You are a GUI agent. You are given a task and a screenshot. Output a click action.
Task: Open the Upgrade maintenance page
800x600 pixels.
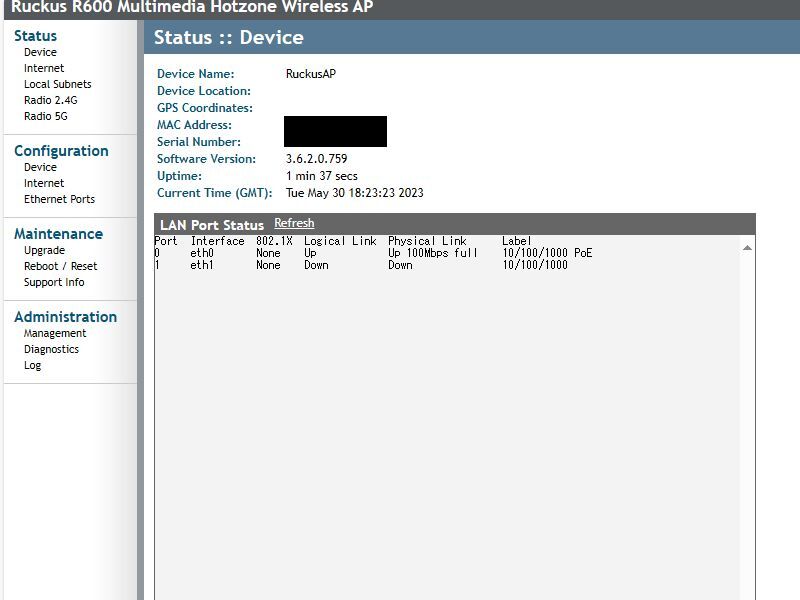pos(44,251)
